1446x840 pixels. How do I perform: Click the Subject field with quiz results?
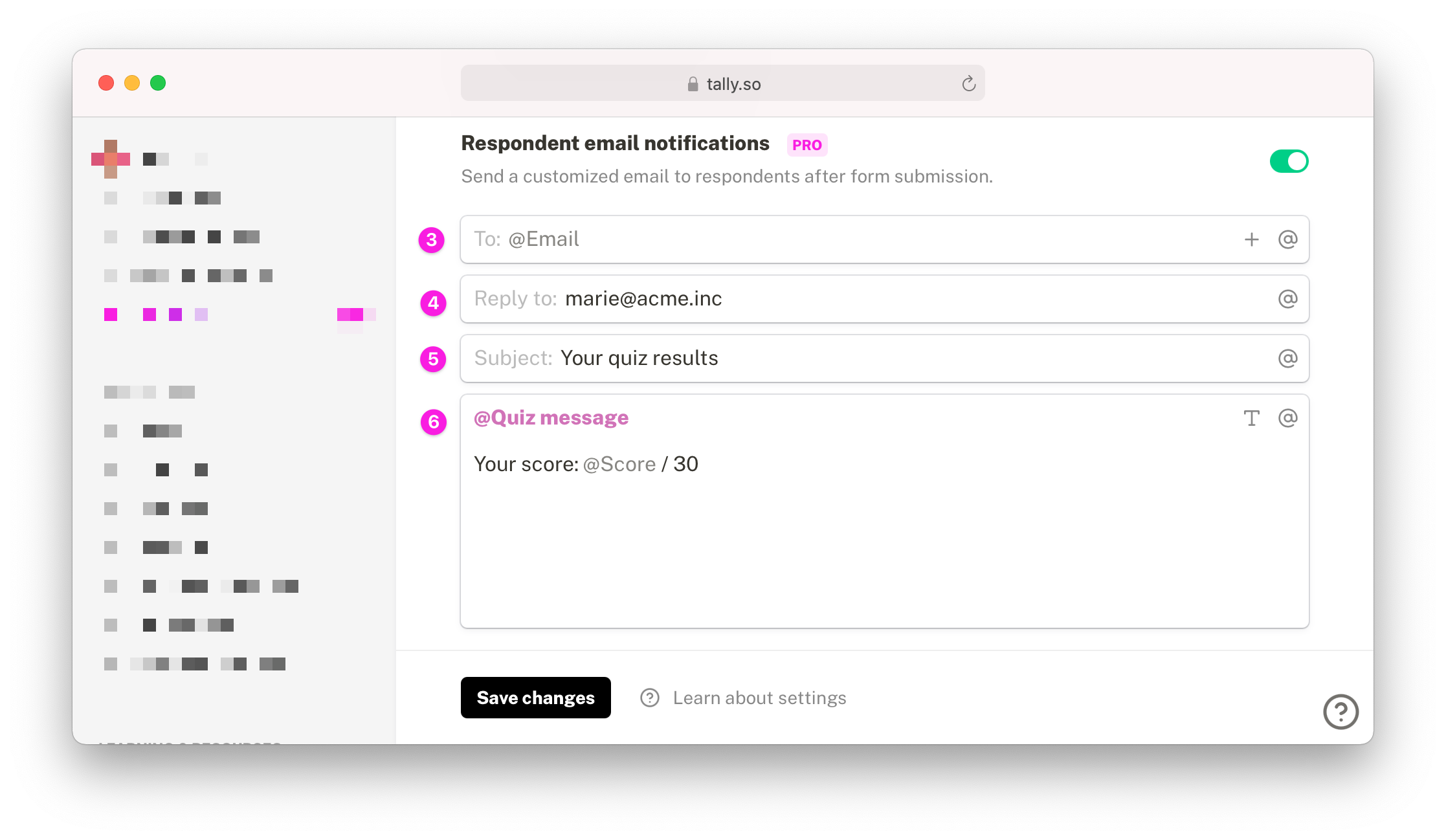[x=884, y=359]
